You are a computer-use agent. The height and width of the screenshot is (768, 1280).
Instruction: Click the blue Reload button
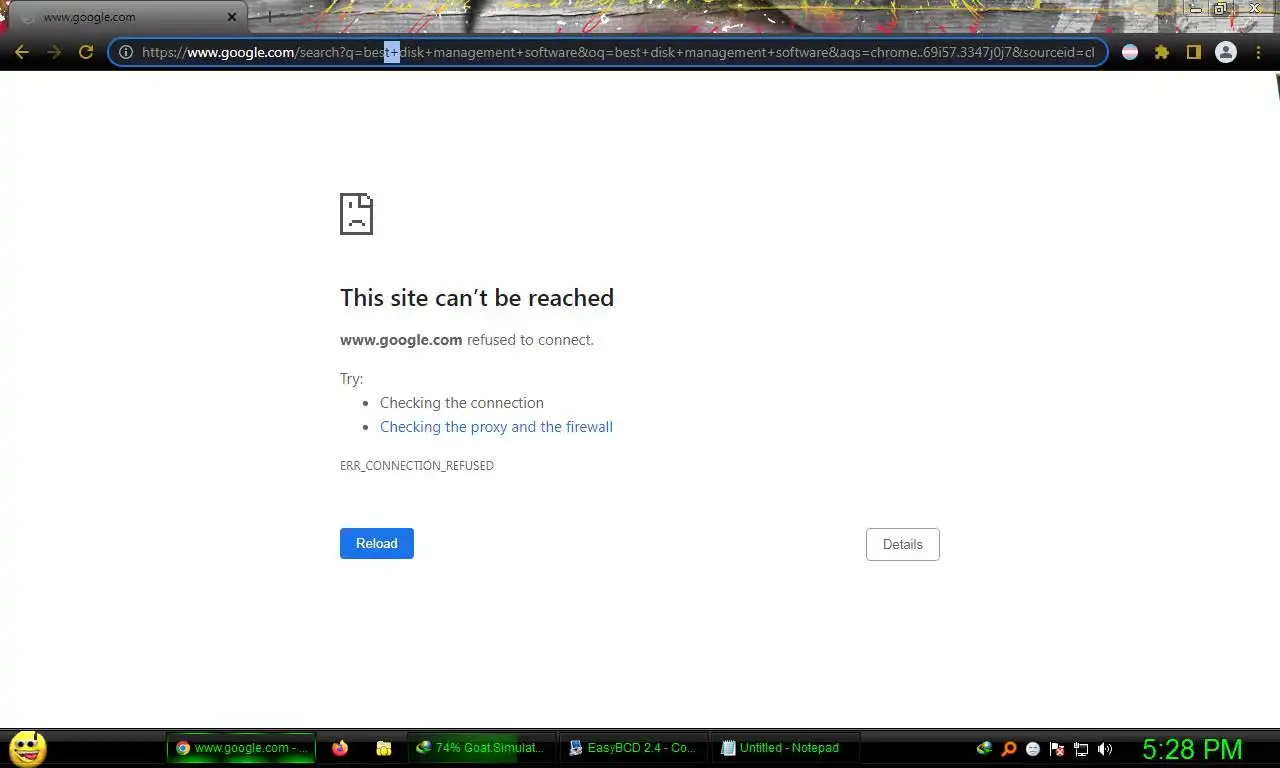377,543
